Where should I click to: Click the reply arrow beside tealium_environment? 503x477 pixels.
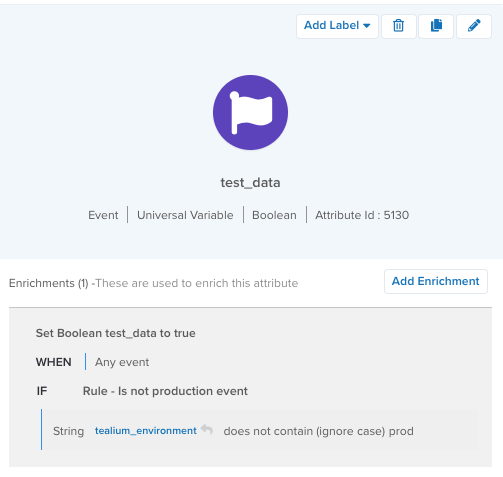(x=207, y=429)
